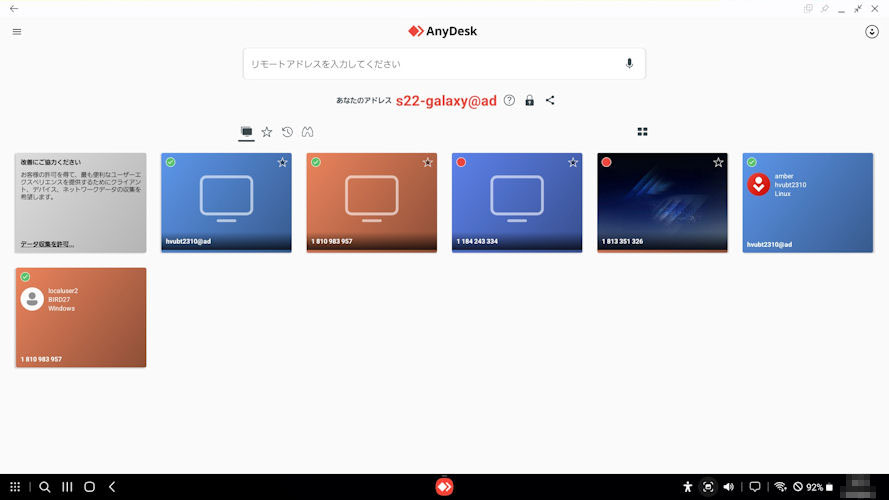Screen dimensions: 889x500
Task: Open the lock security settings icon
Action: [529, 100]
